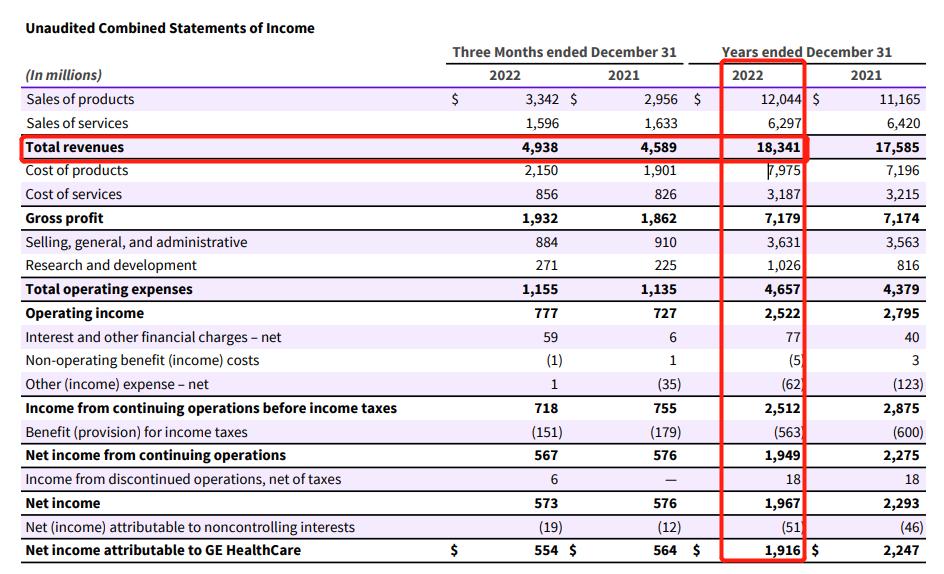Viewport: 944px width, 574px height.
Task: Click the 'Total revenues' row label
Action: pos(75,147)
